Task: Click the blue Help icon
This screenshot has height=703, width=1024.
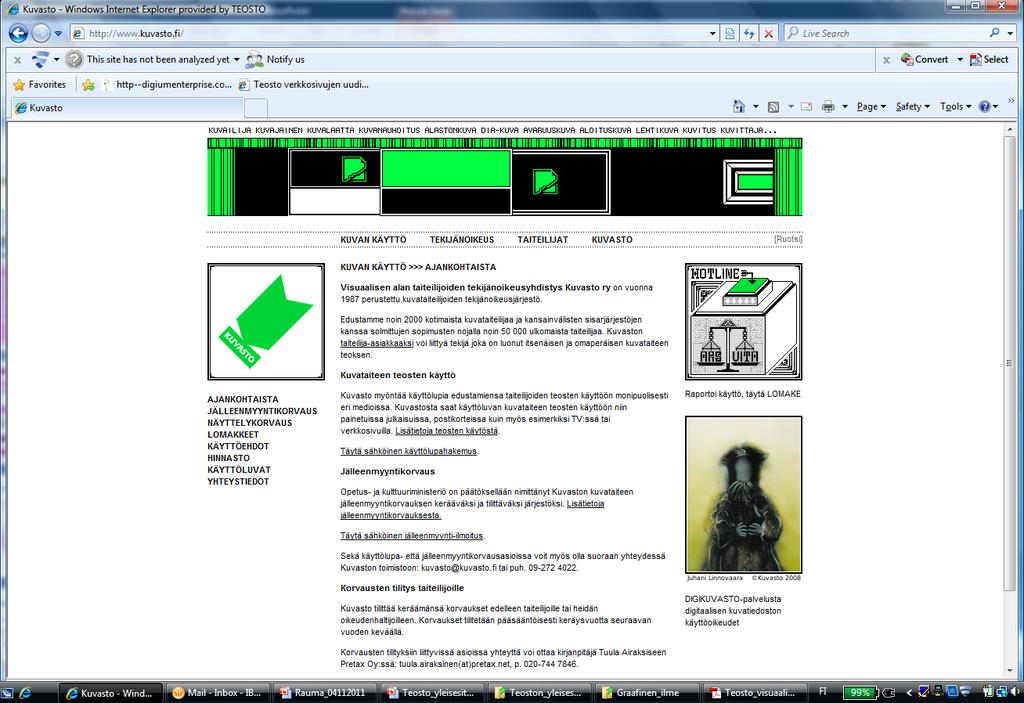Action: click(984, 106)
